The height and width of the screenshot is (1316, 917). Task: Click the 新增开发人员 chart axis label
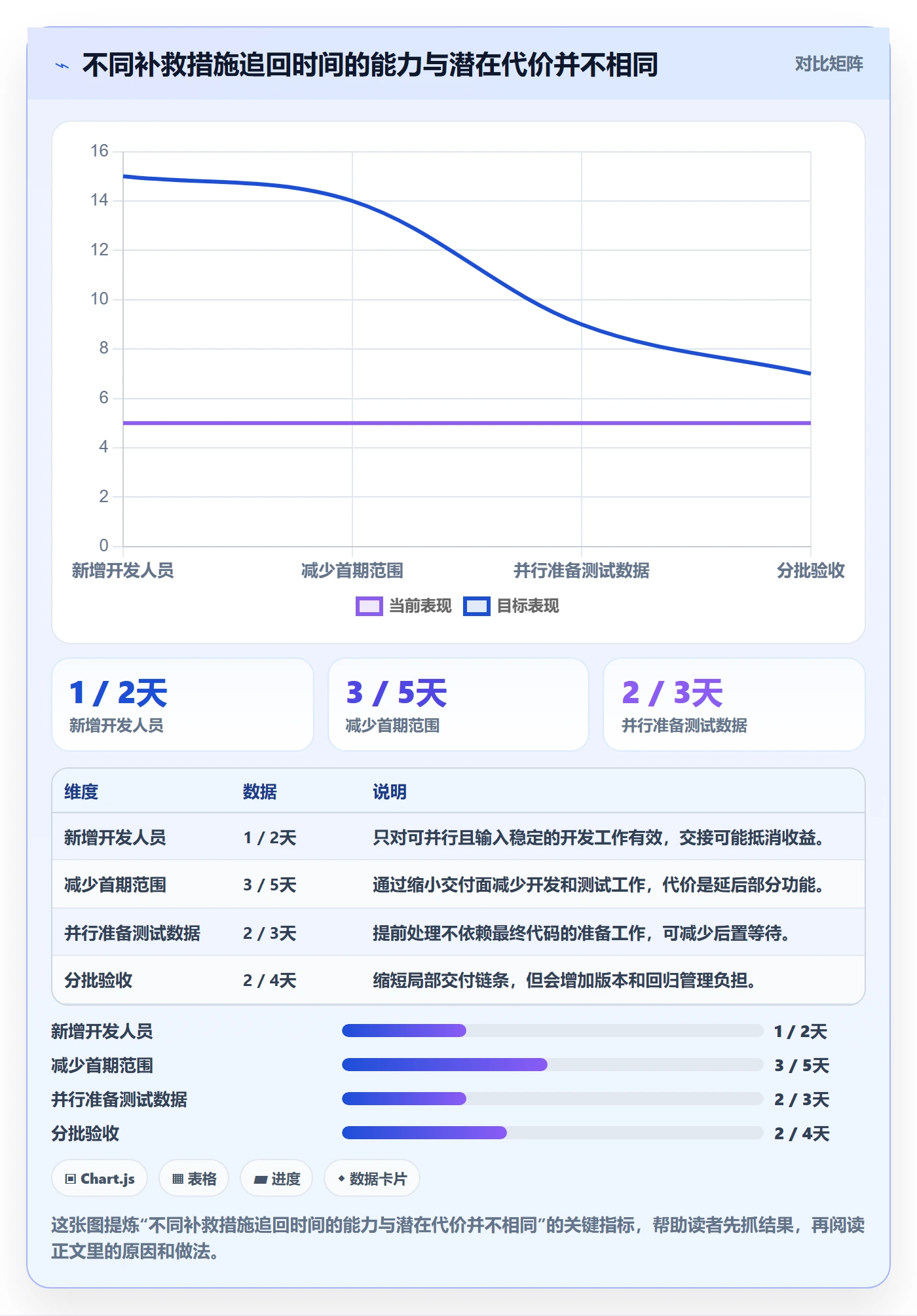[x=122, y=570]
